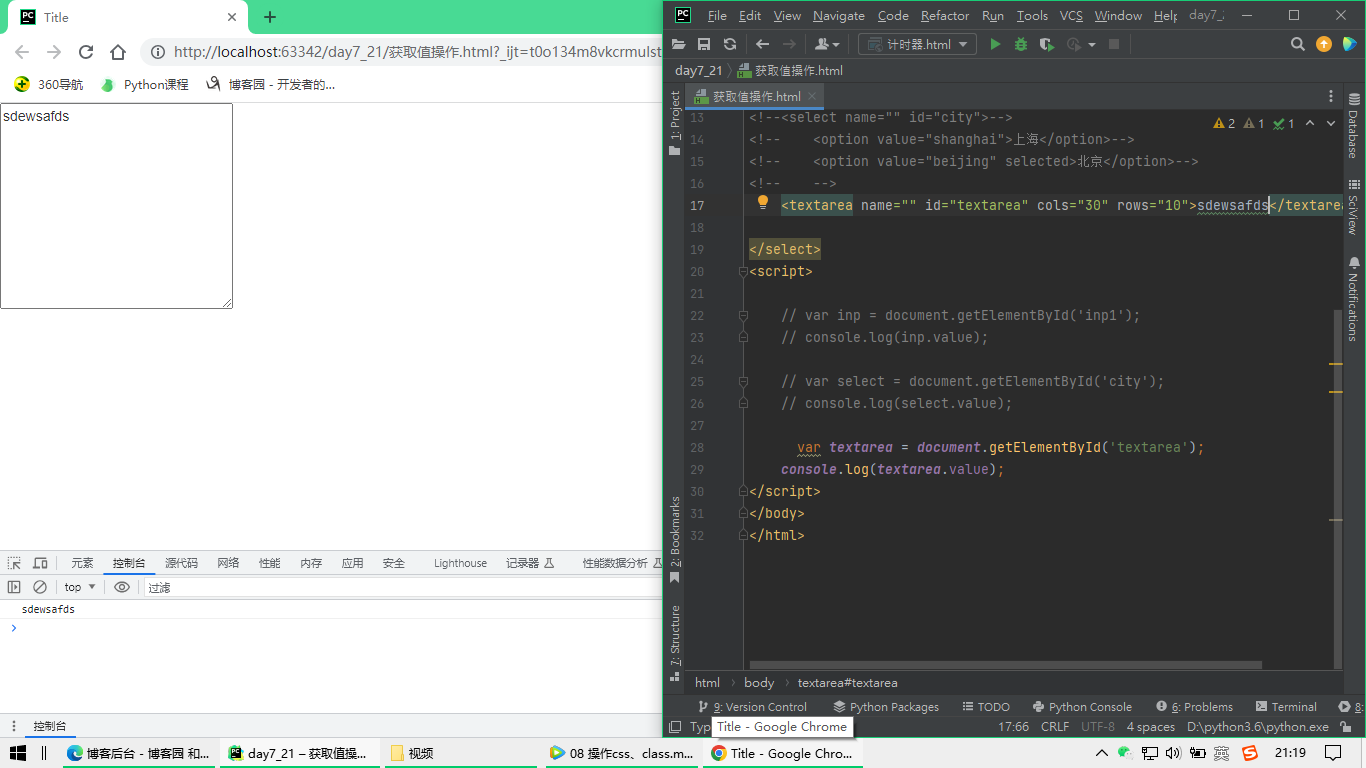Image resolution: width=1366 pixels, height=768 pixels.
Task: Expand profiler run dropdown arrow
Action: point(1092,44)
